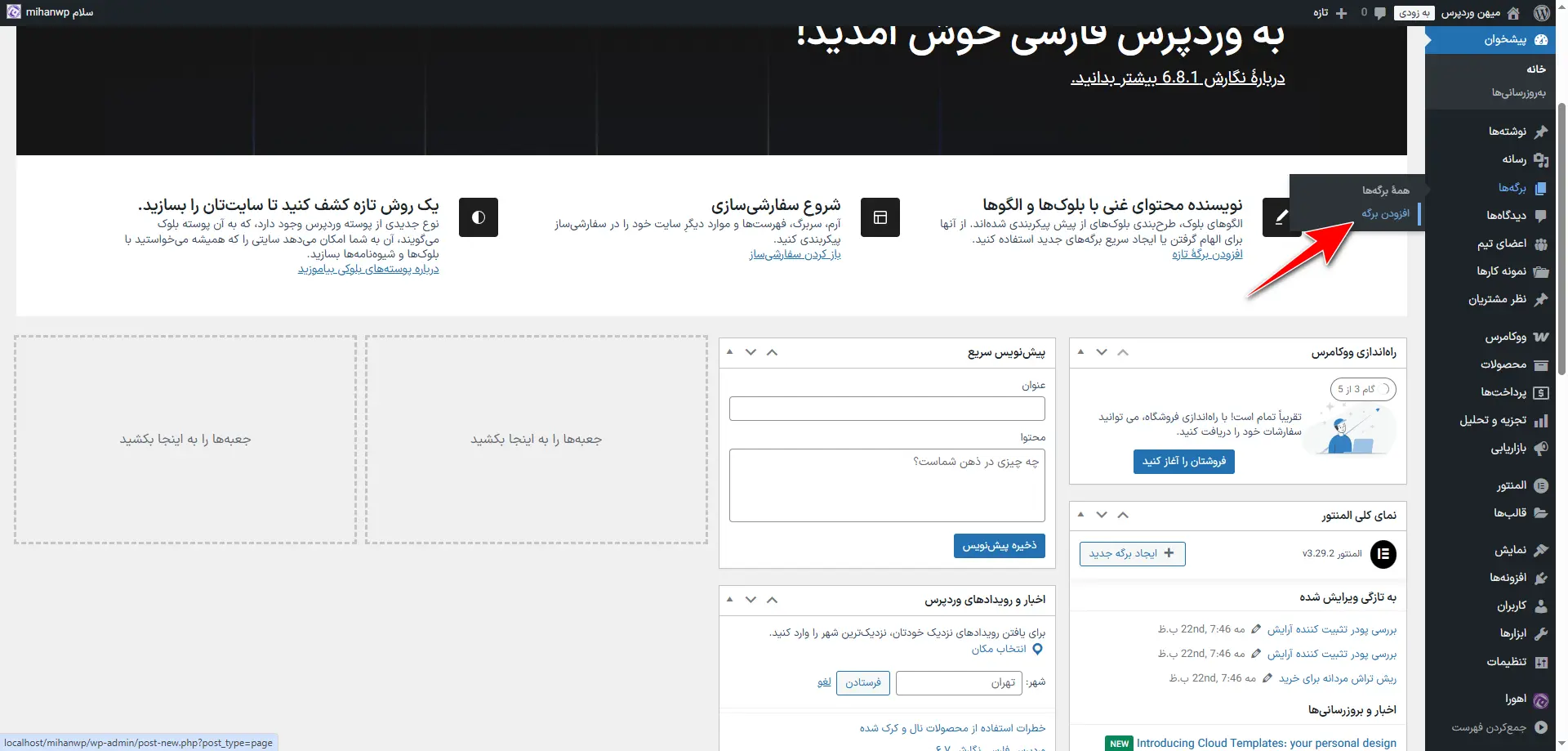1568x751 pixels.
Task: Collapse the پیش‌نویس سریع panel chevron
Action: pos(772,352)
